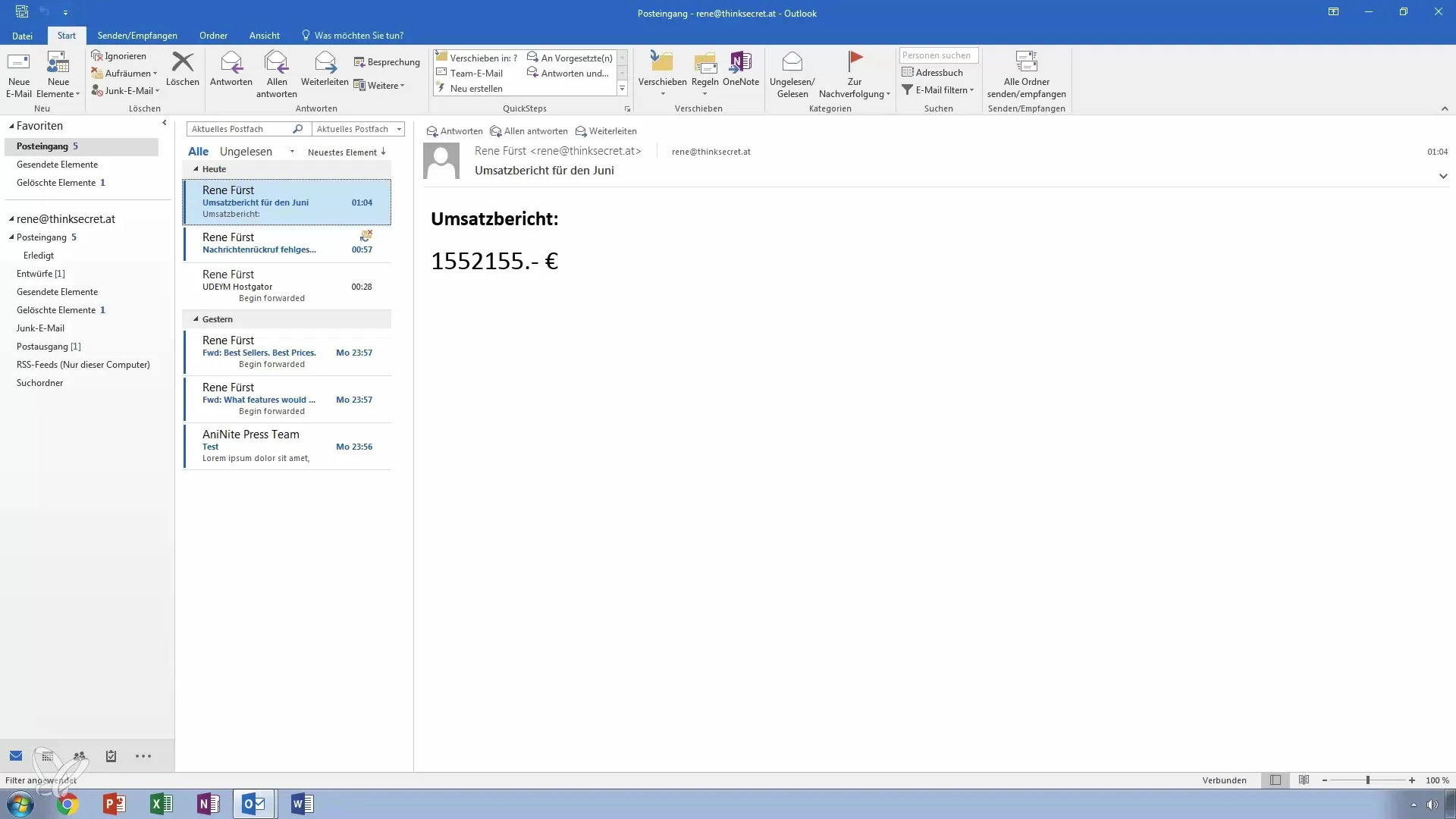Open the Junk-E-Mail dropdown
The image size is (1456, 819).
tap(126, 90)
